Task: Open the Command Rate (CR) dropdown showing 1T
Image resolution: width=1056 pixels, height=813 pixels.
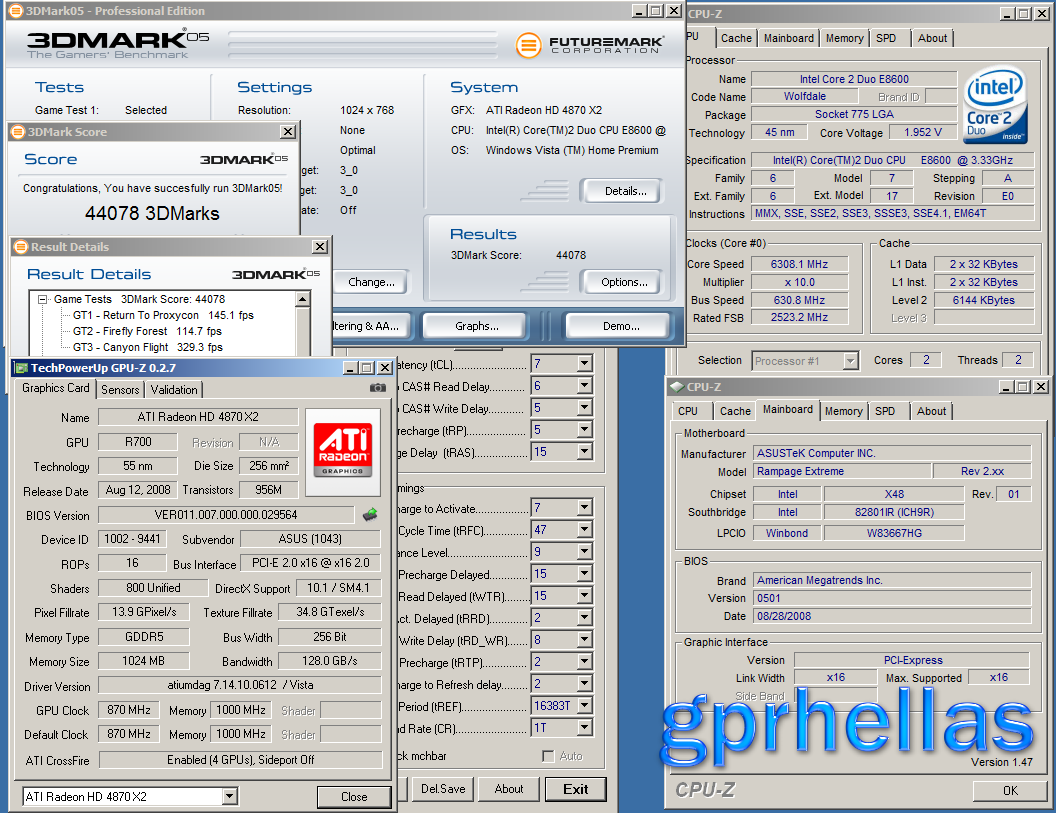Action: click(584, 727)
